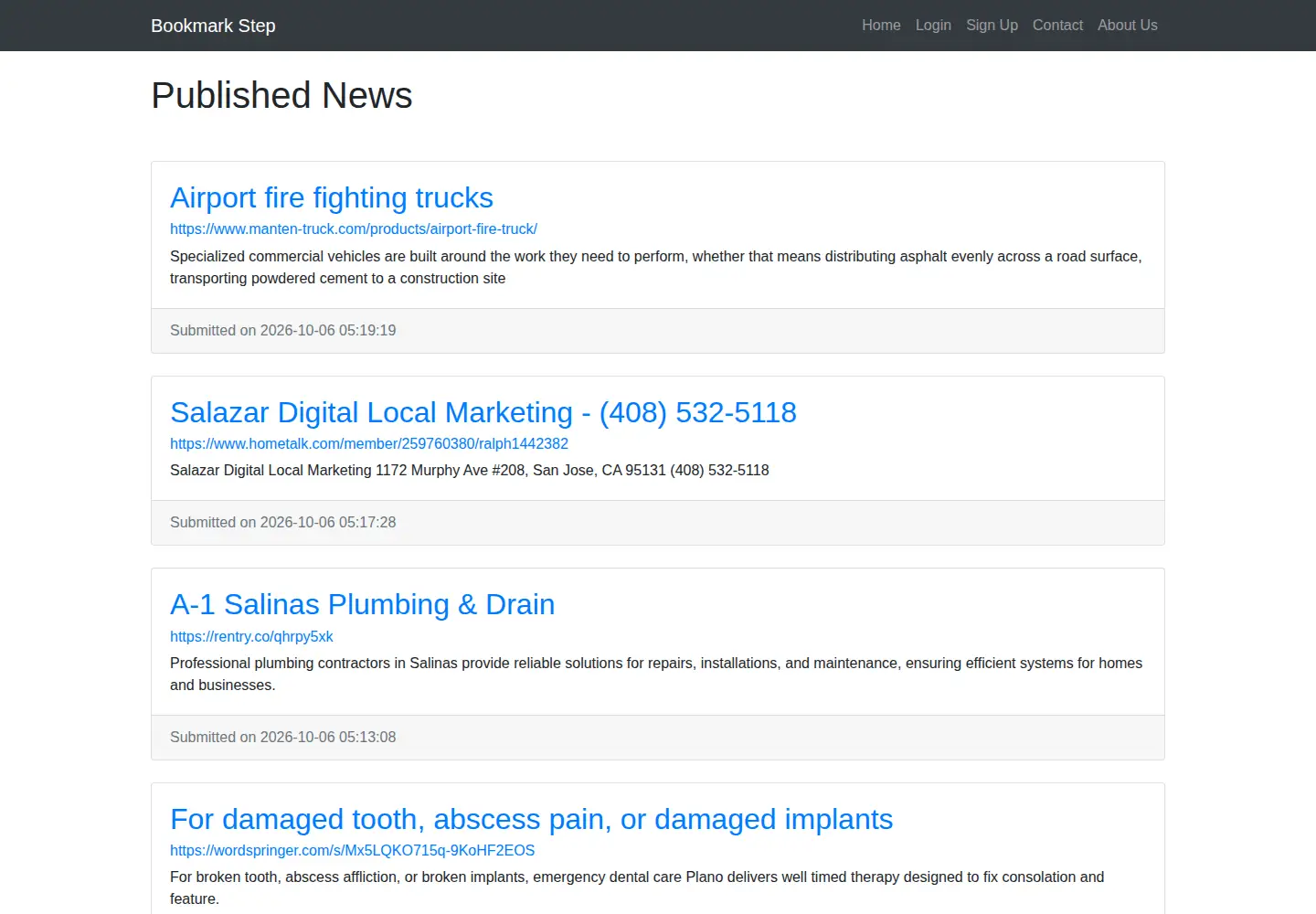This screenshot has width=1316, height=914.
Task: Open the Contact page
Action: (x=1057, y=26)
